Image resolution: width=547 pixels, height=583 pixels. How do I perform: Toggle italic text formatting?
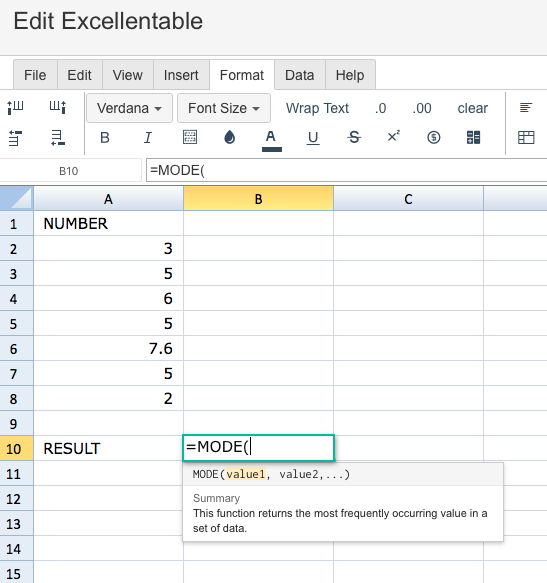148,138
